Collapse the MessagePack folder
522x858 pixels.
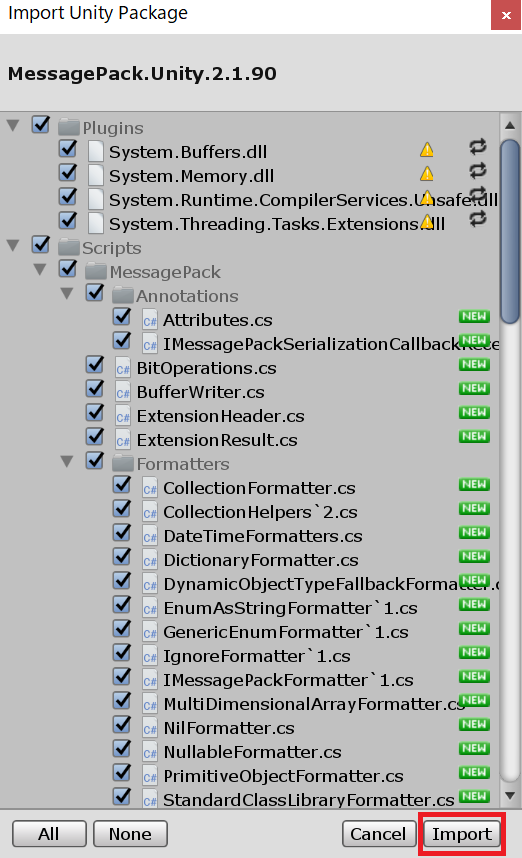[x=40, y=270]
